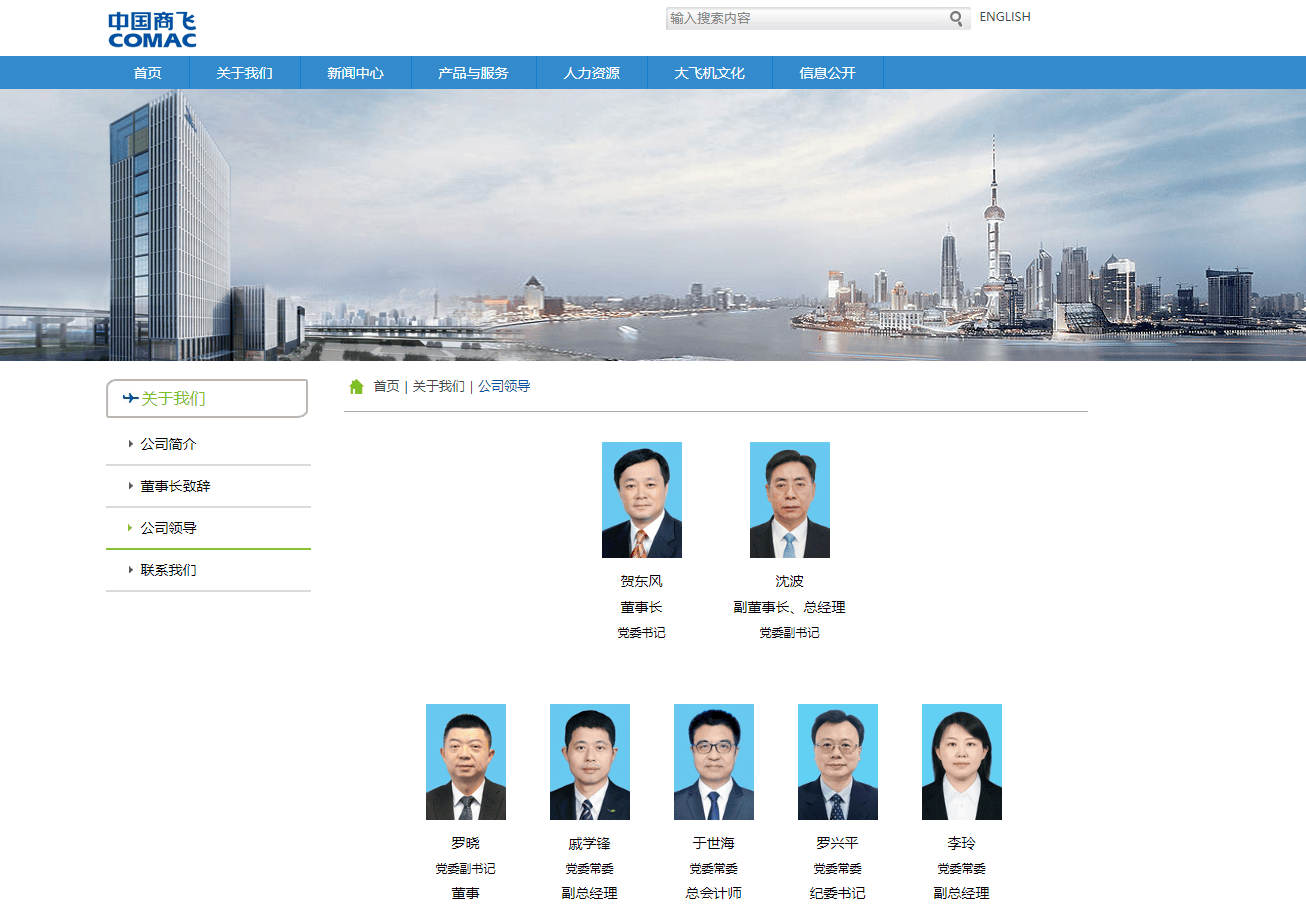
Task: Click 公司领导 breadcrumb link
Action: (x=504, y=386)
